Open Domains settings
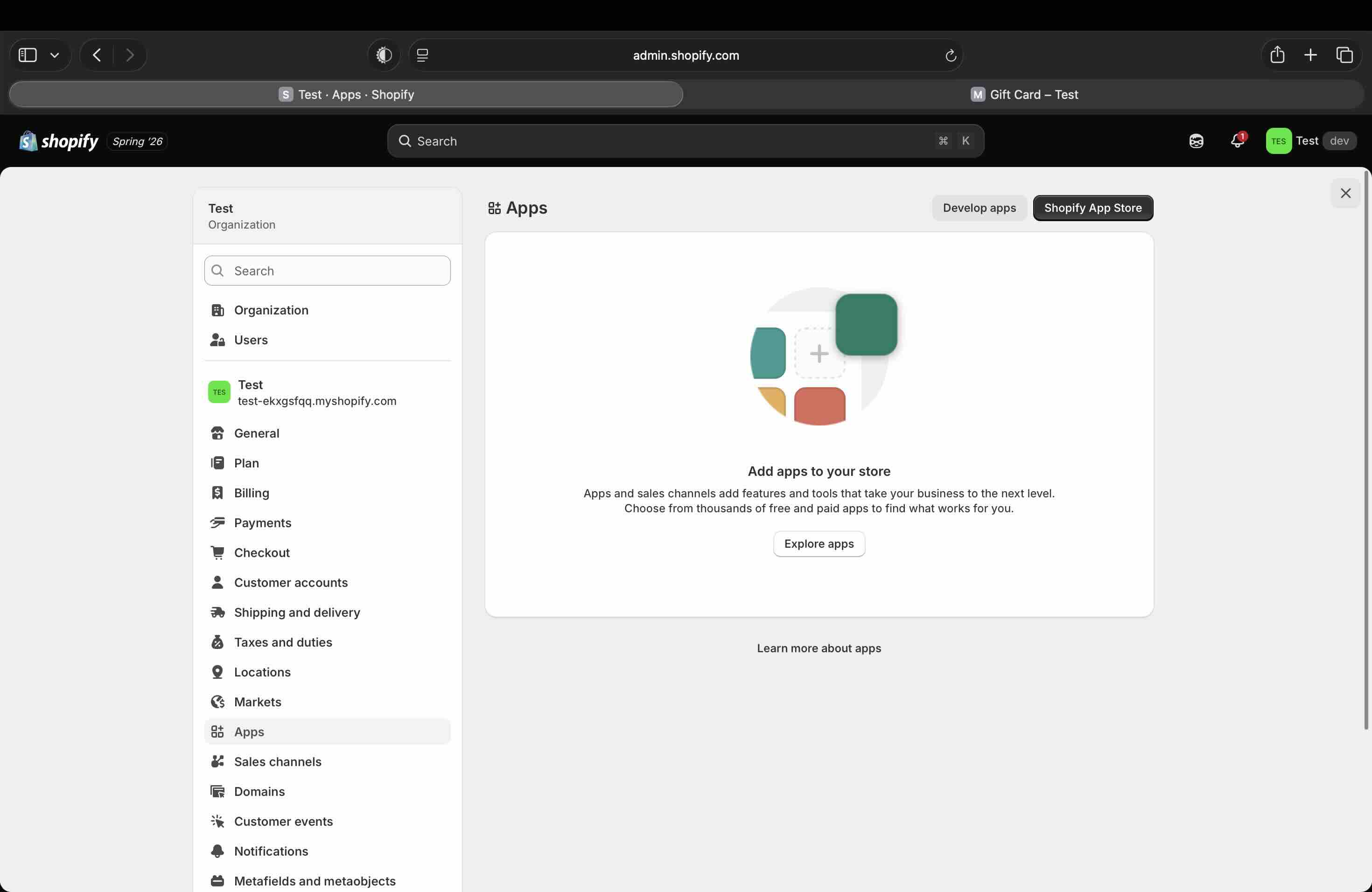Screen dimensions: 1372x892 pos(328,792)
